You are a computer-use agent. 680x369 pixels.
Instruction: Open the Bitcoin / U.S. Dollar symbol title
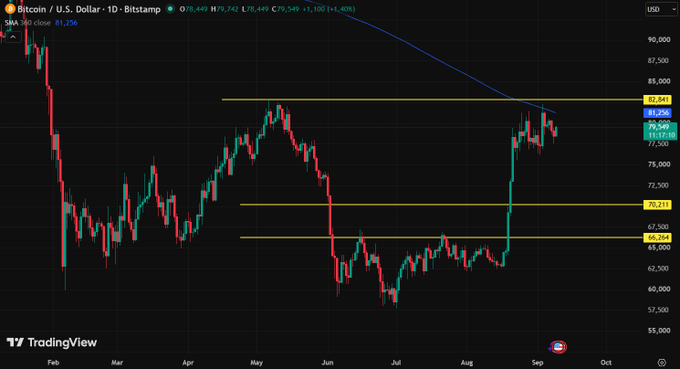pos(88,9)
